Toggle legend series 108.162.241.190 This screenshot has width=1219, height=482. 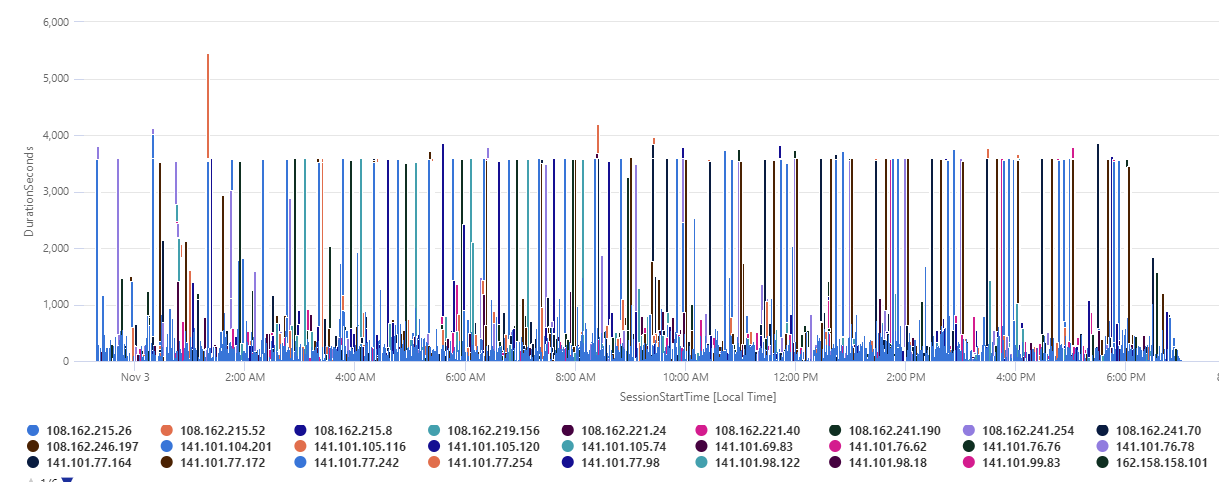pos(885,430)
